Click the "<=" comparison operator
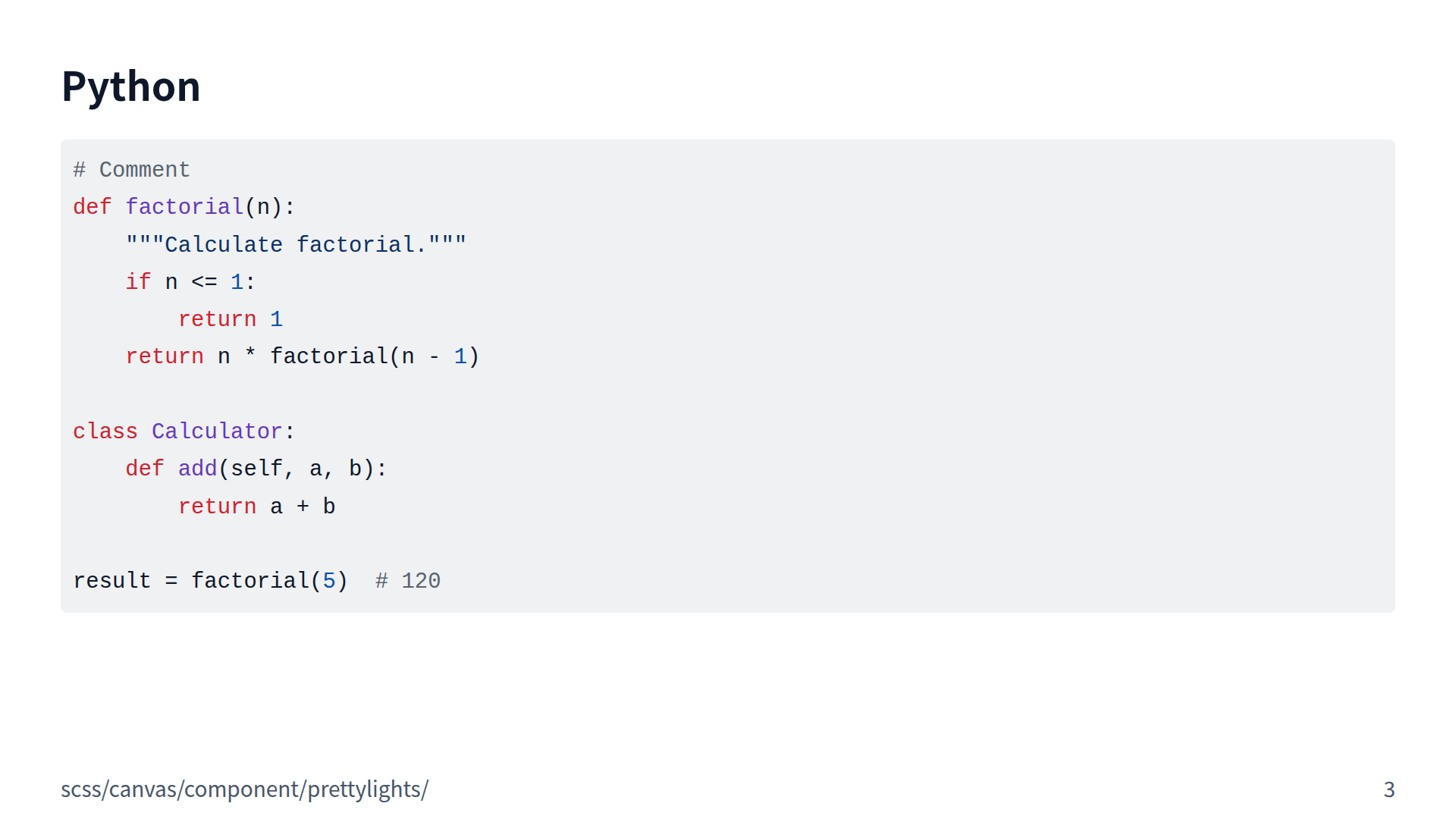 204,282
